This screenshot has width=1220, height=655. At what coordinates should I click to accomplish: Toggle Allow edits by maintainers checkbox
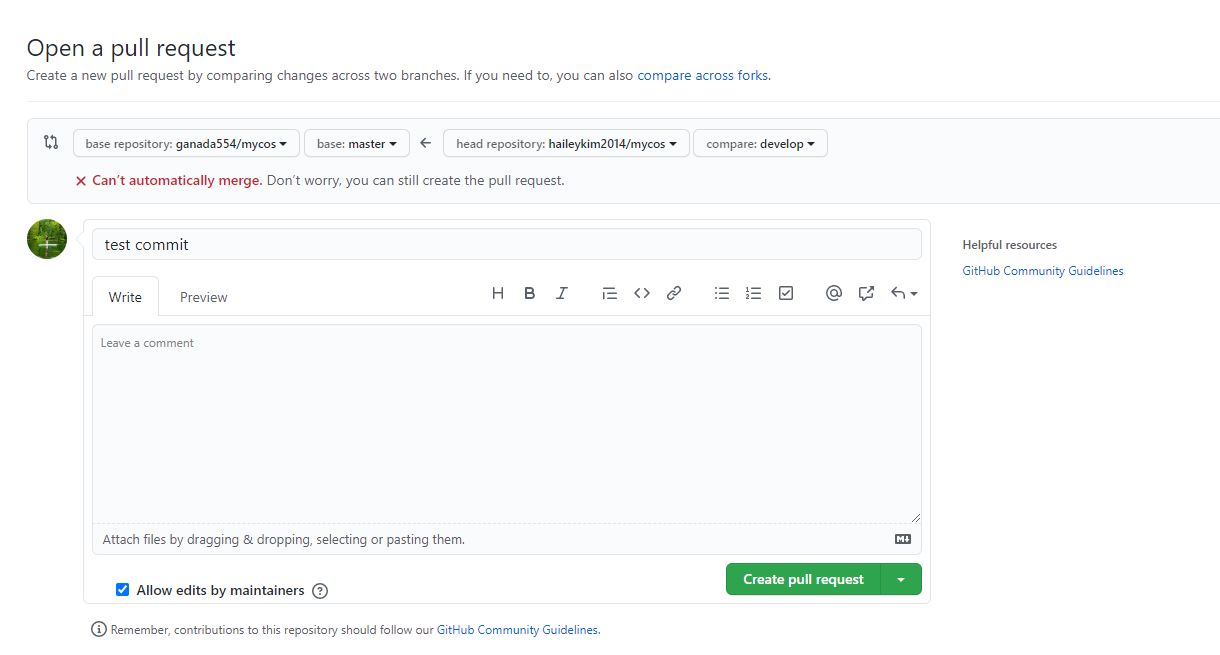point(123,590)
